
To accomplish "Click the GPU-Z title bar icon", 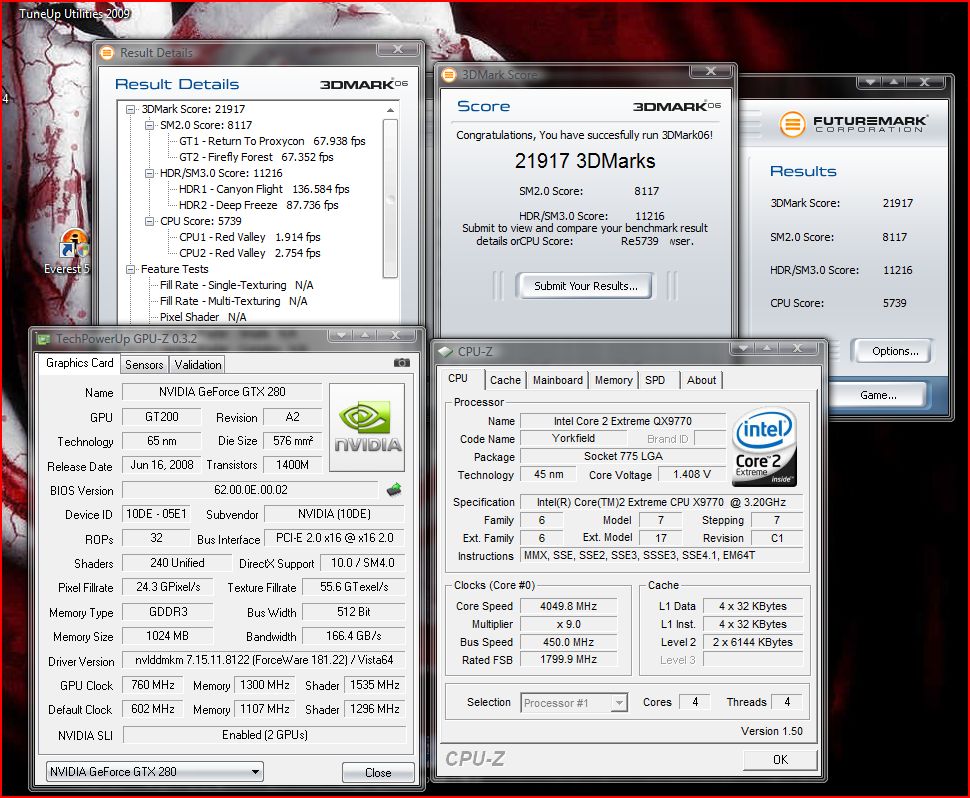I will [43, 339].
